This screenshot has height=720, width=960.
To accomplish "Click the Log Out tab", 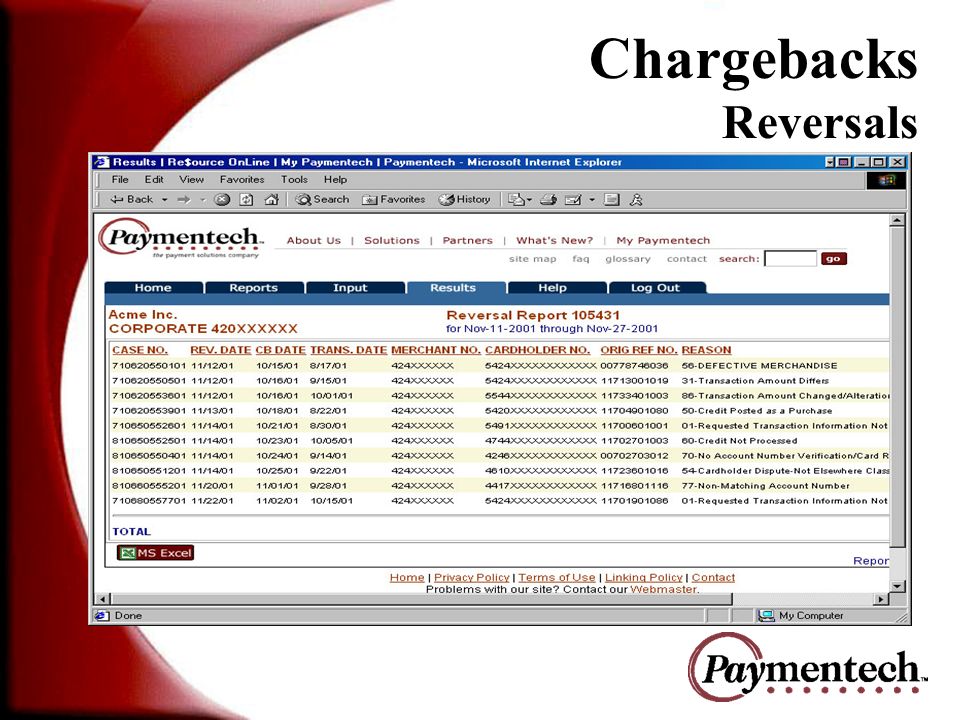I will point(655,288).
